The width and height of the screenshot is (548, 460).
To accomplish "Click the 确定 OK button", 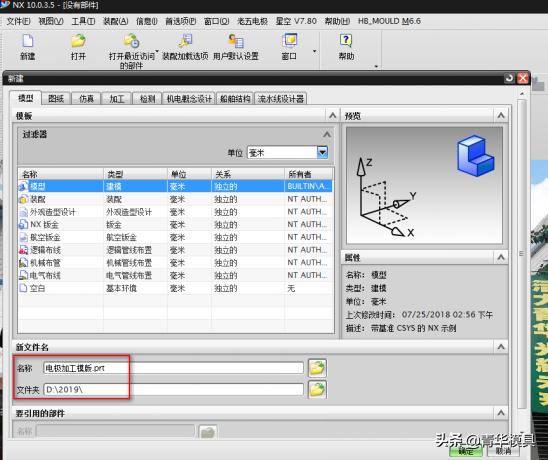I will [466, 452].
